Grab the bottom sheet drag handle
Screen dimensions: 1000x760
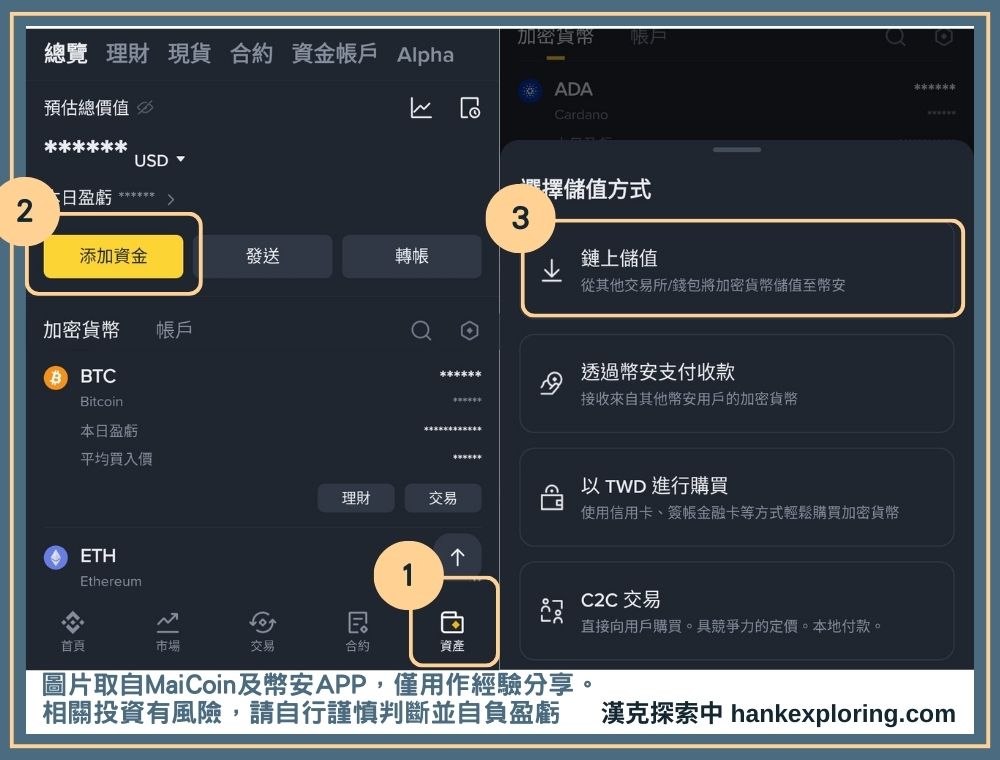(x=737, y=150)
